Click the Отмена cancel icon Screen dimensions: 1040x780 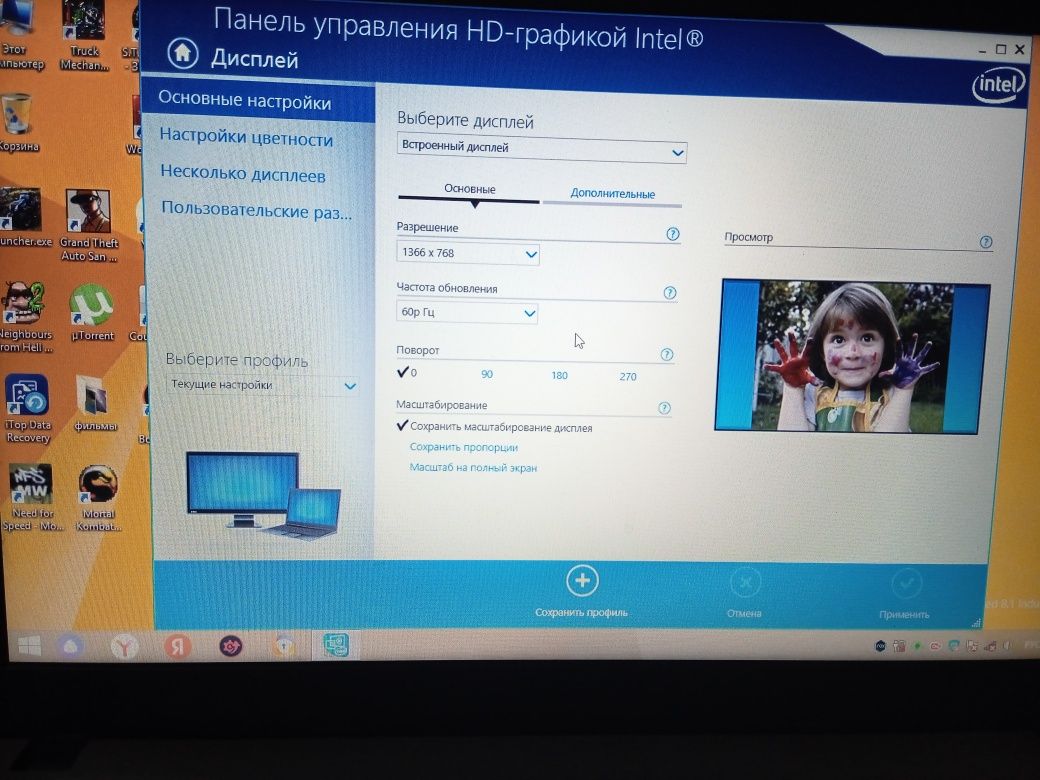click(x=746, y=584)
